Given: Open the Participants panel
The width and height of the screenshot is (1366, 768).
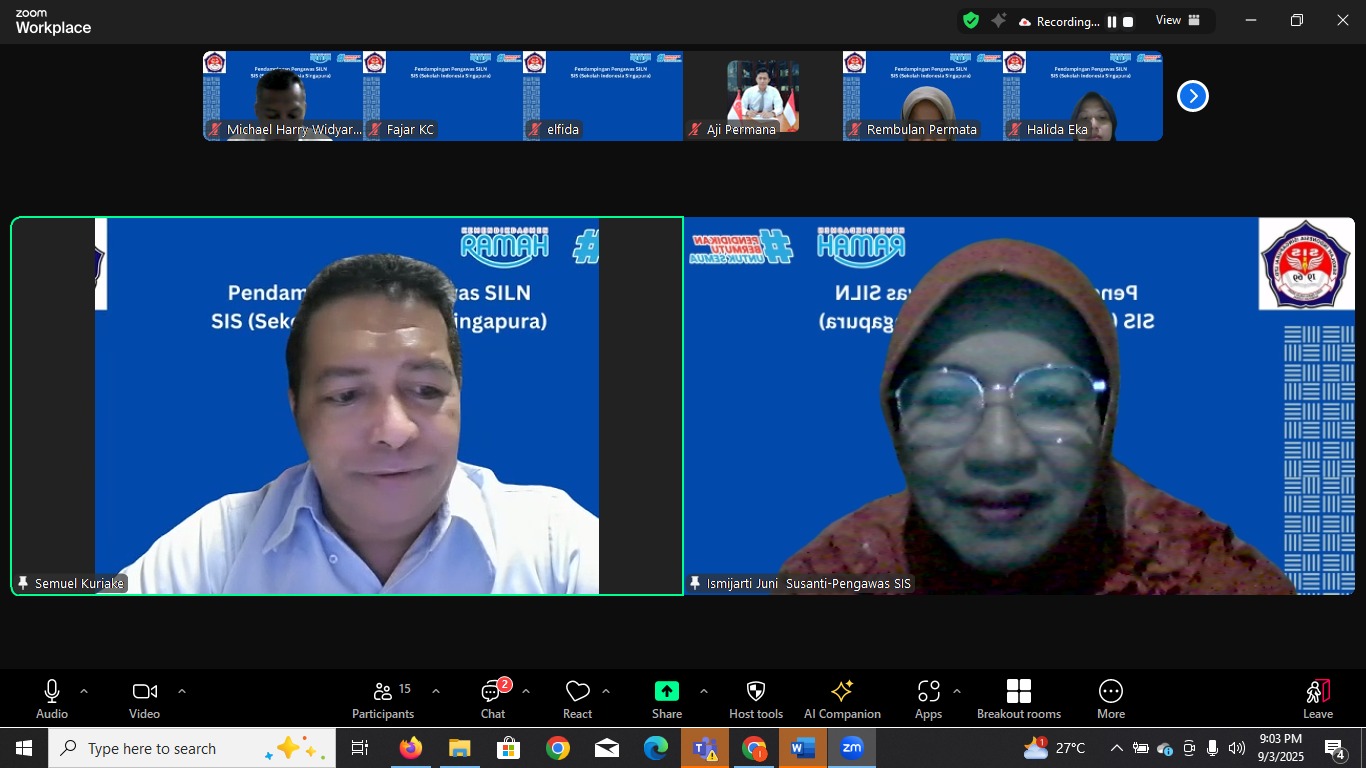Looking at the screenshot, I should point(382,699).
